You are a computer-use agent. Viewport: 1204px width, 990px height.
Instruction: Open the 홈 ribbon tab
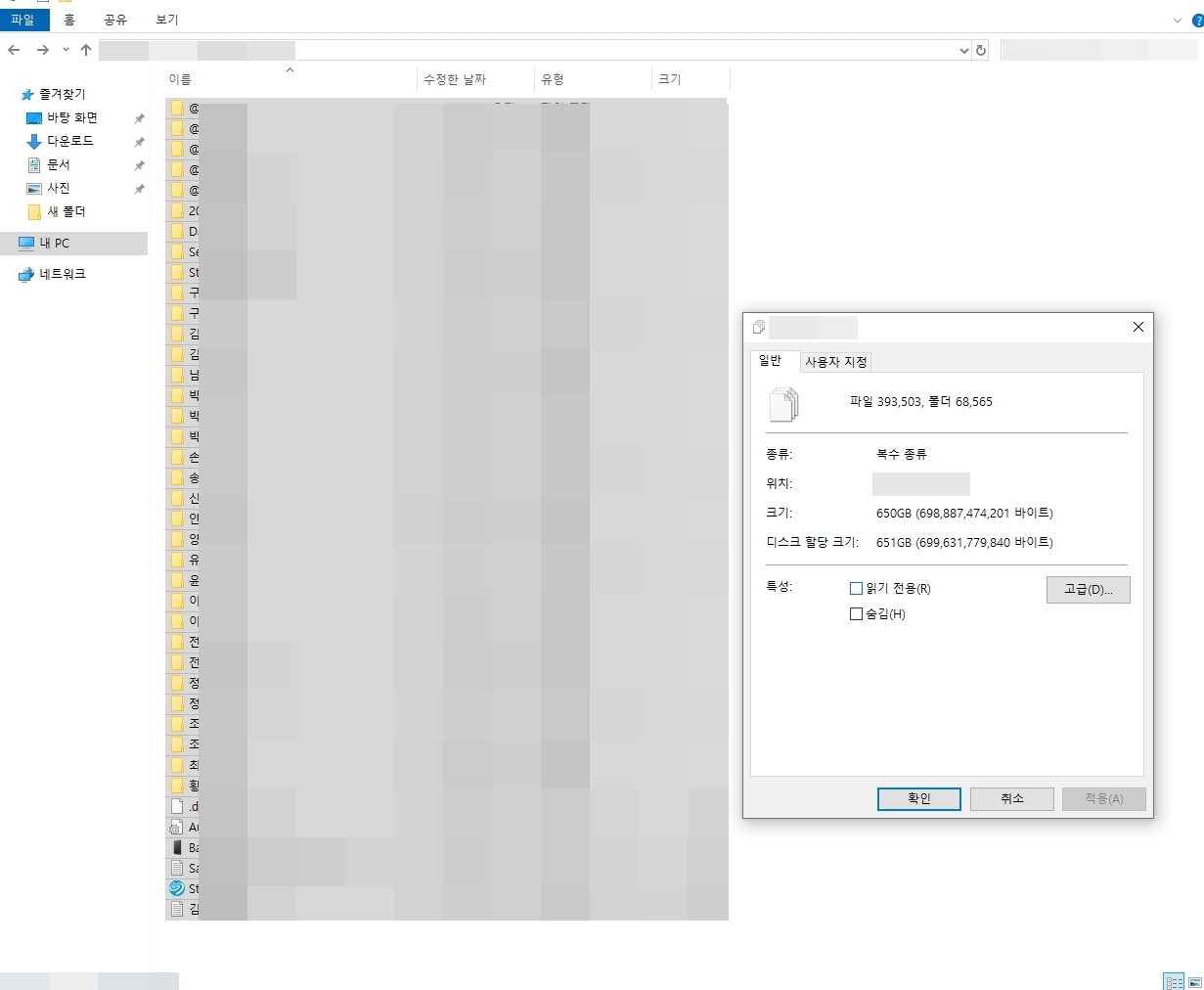(x=69, y=20)
